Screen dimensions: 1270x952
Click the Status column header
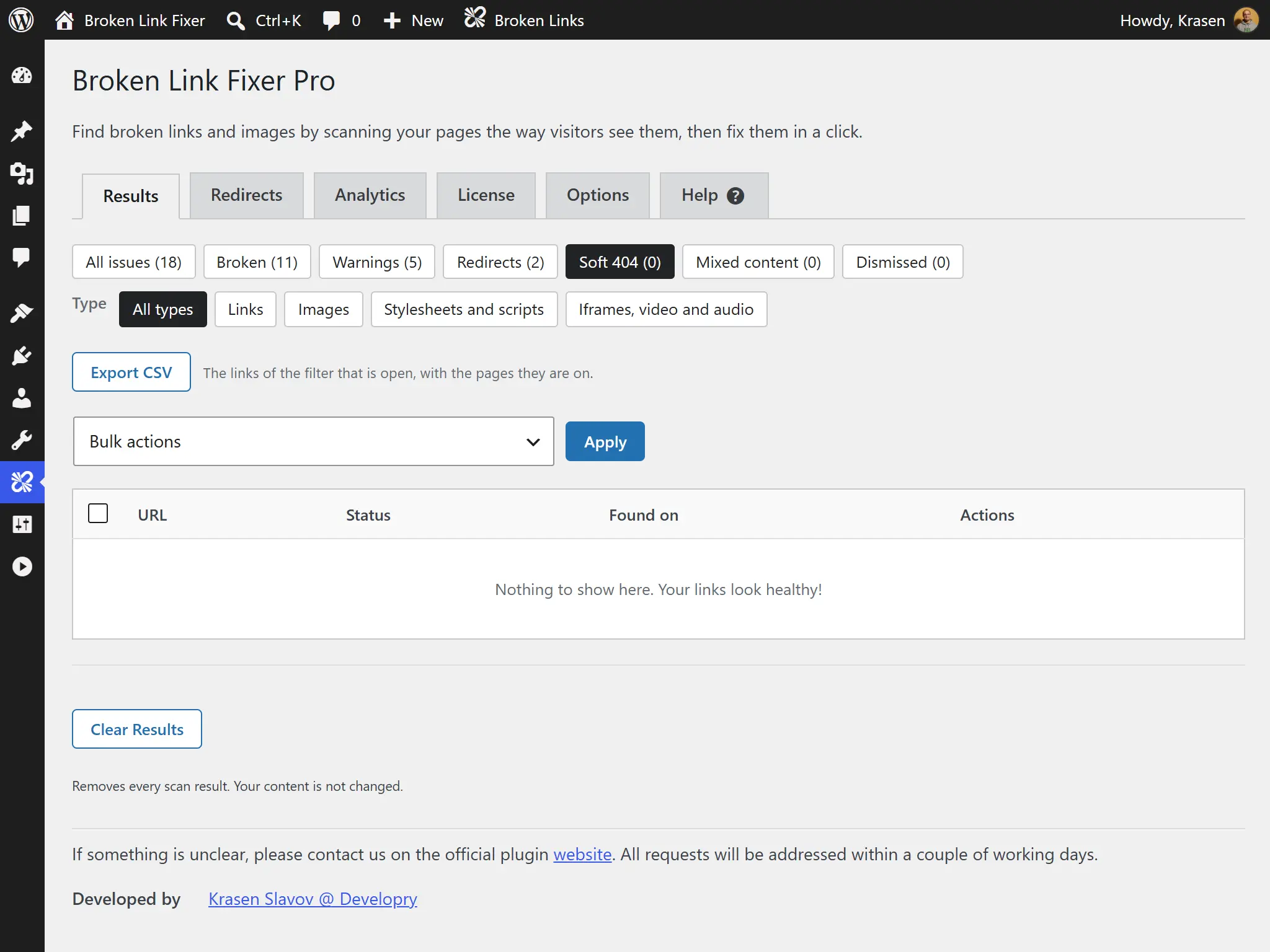[x=368, y=514]
